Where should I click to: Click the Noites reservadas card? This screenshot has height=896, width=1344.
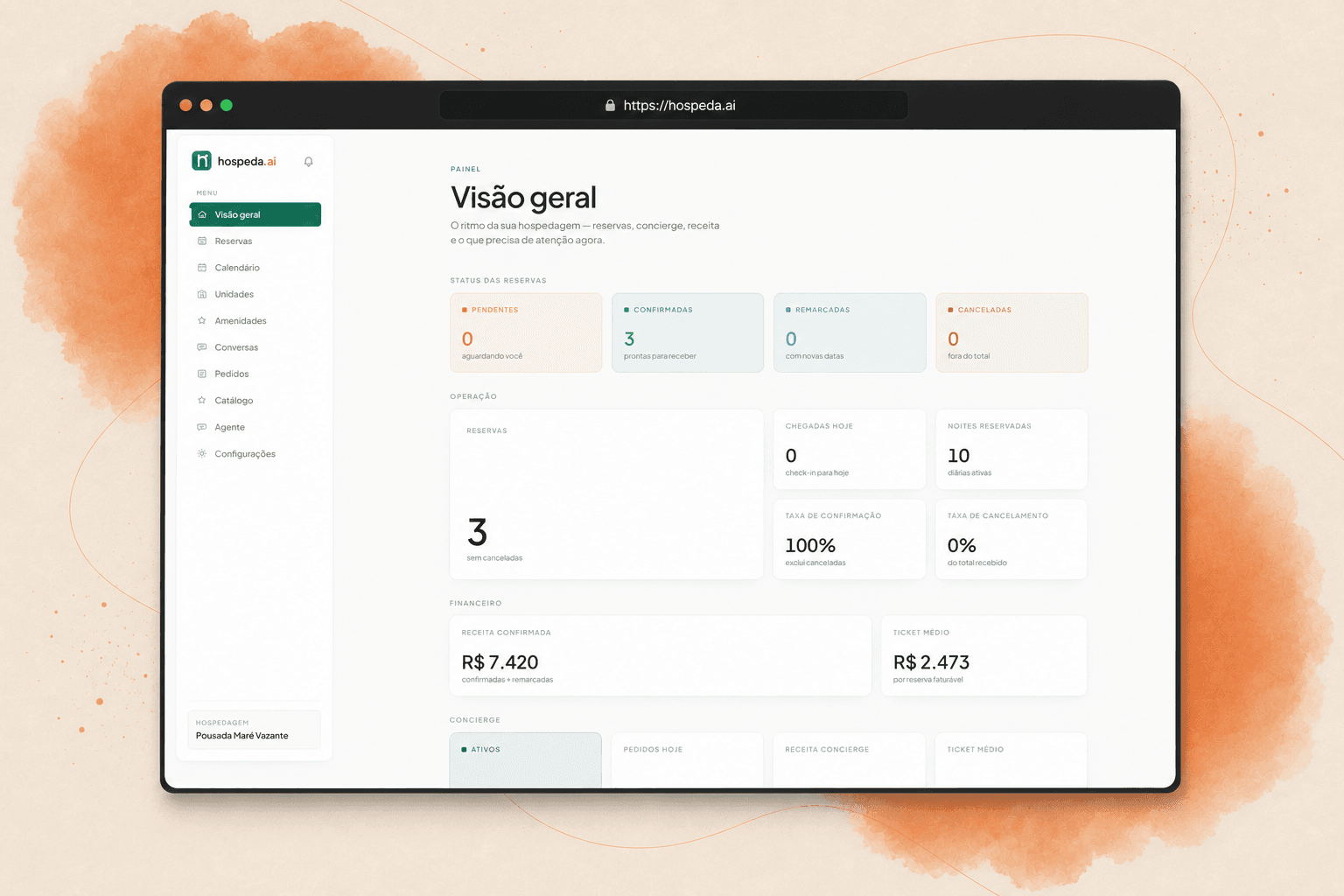pyautogui.click(x=1011, y=449)
